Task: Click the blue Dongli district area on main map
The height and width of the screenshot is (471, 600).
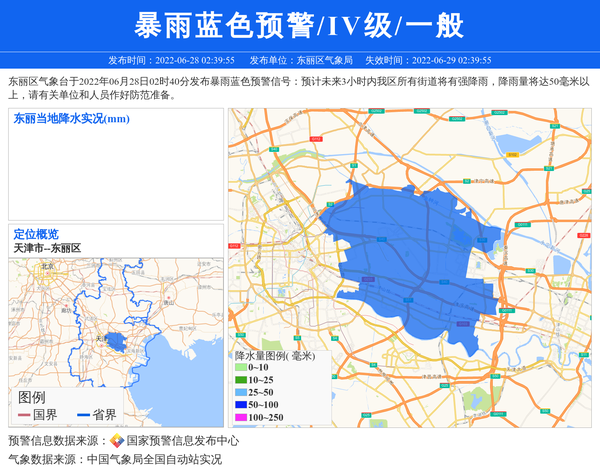Action: click(410, 260)
